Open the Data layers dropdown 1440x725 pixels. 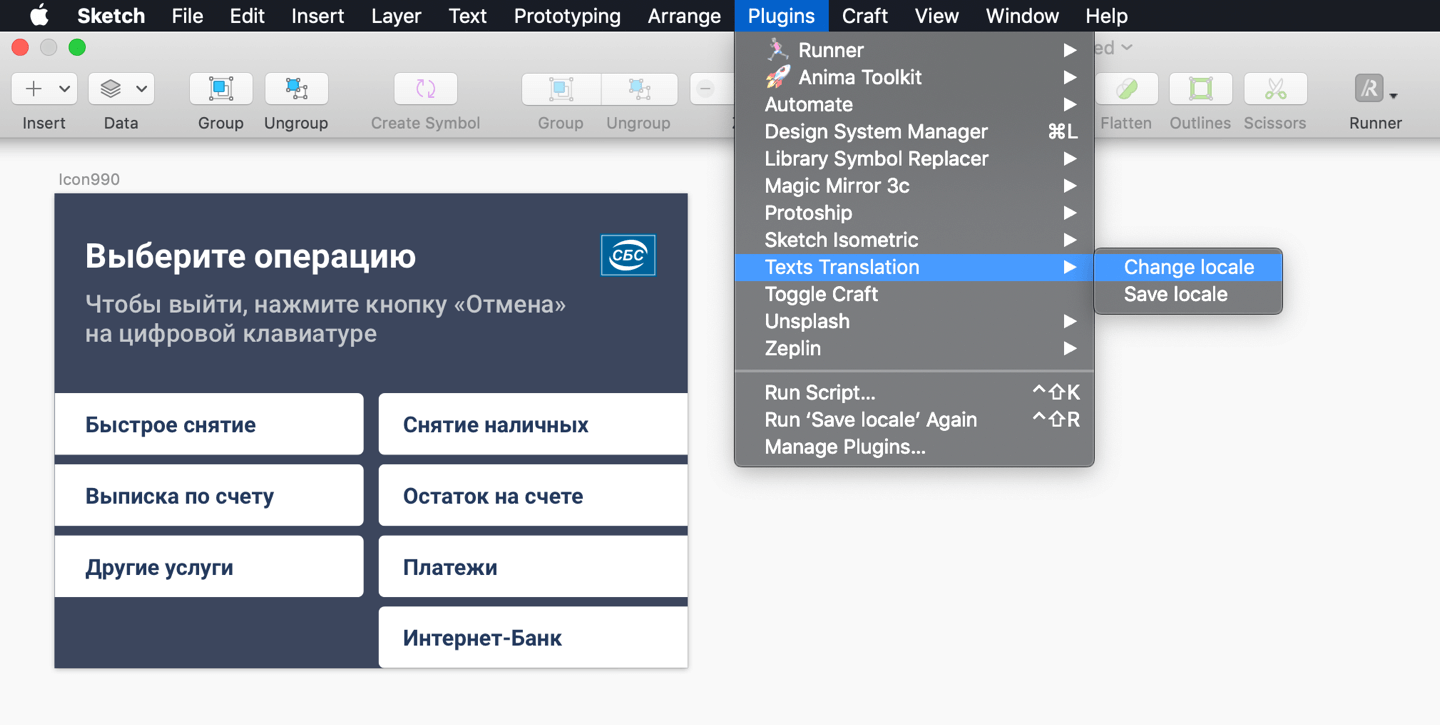[120, 89]
